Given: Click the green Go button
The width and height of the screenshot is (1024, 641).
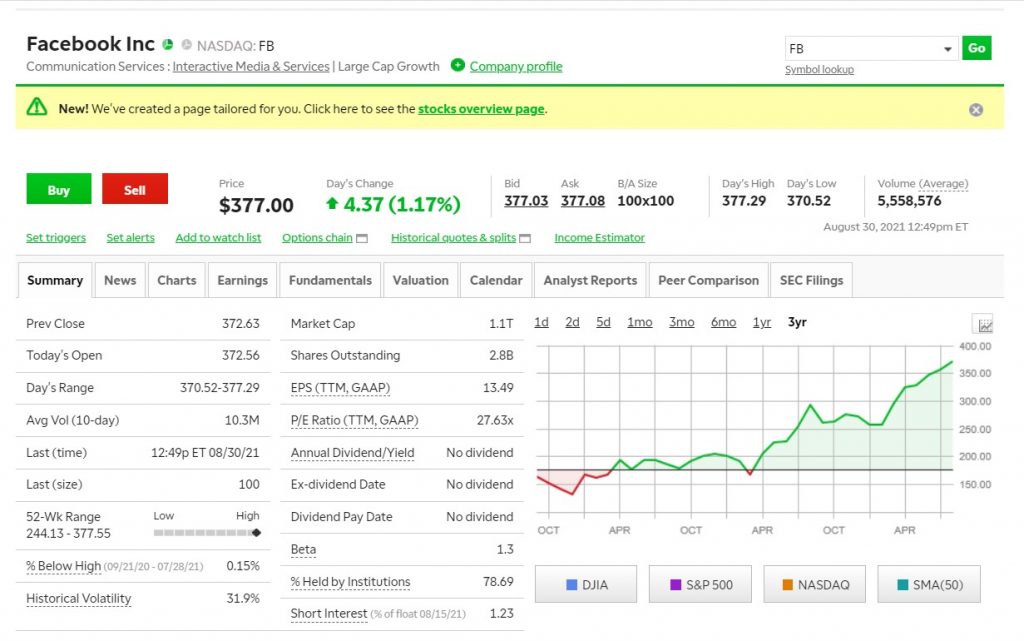Looking at the screenshot, I should [x=976, y=48].
